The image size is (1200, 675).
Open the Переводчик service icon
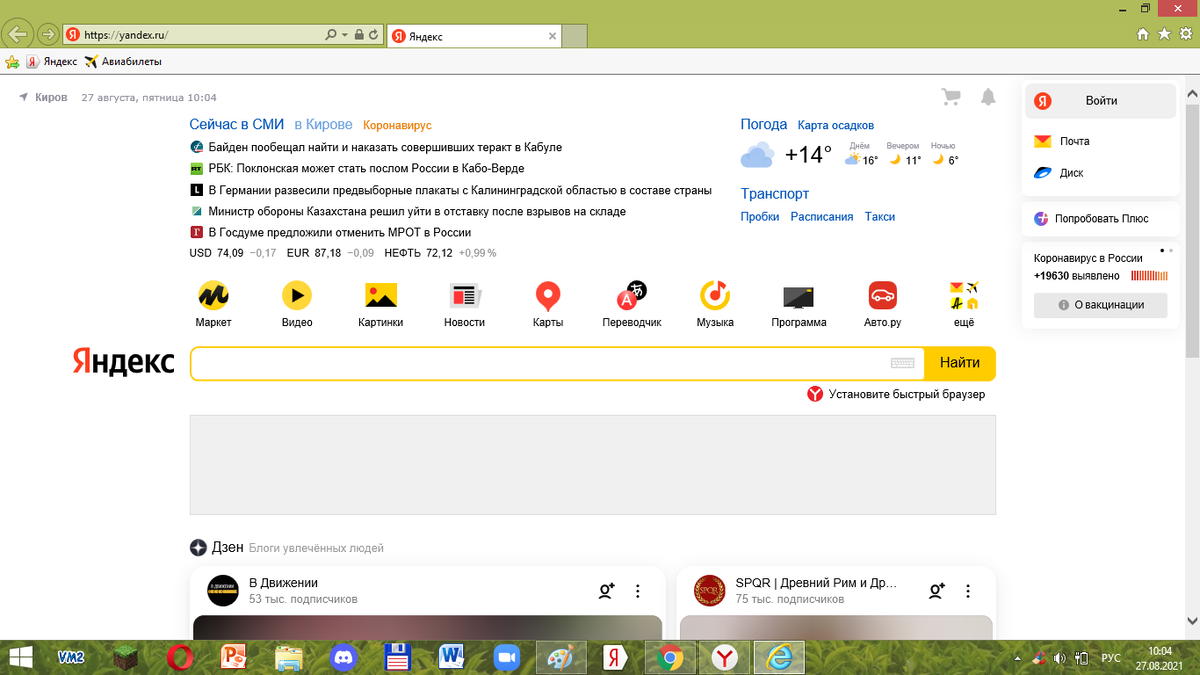point(632,295)
